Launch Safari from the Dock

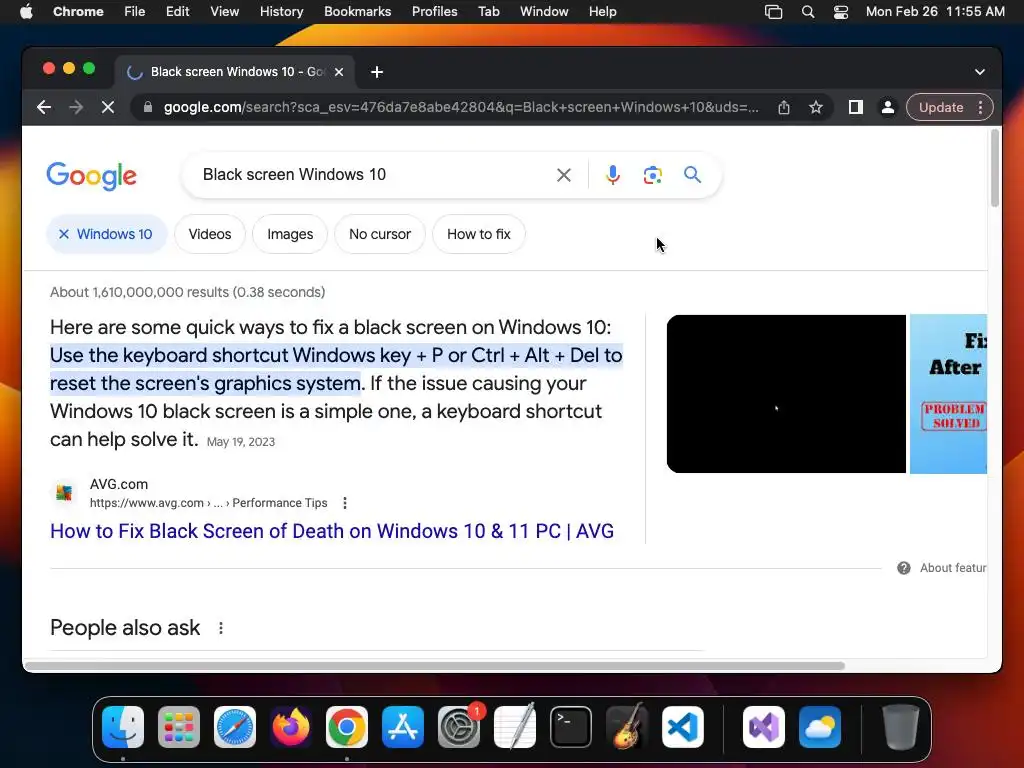tap(235, 727)
